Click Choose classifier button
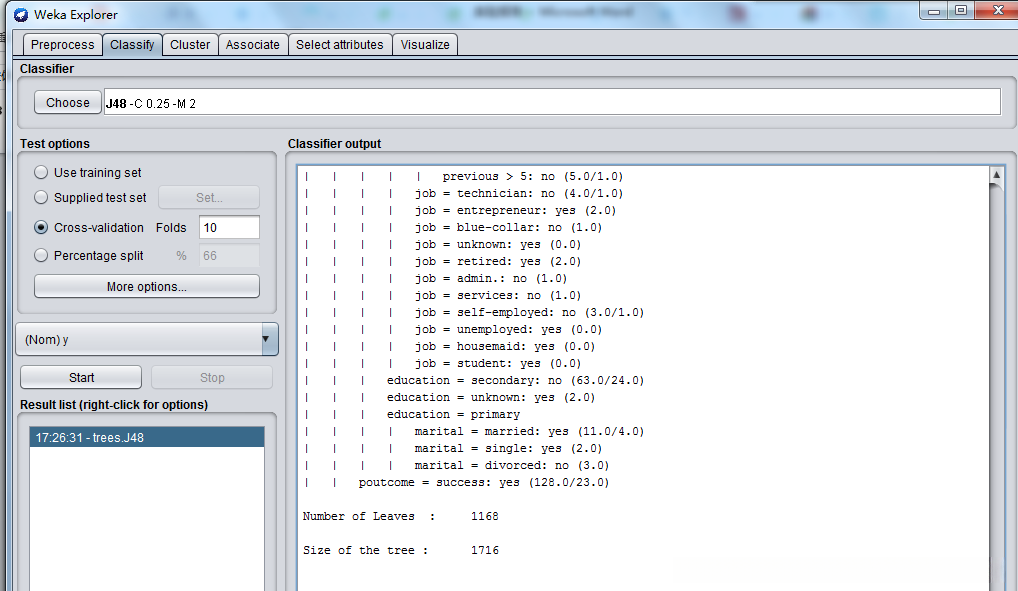1018x591 pixels. (x=68, y=103)
